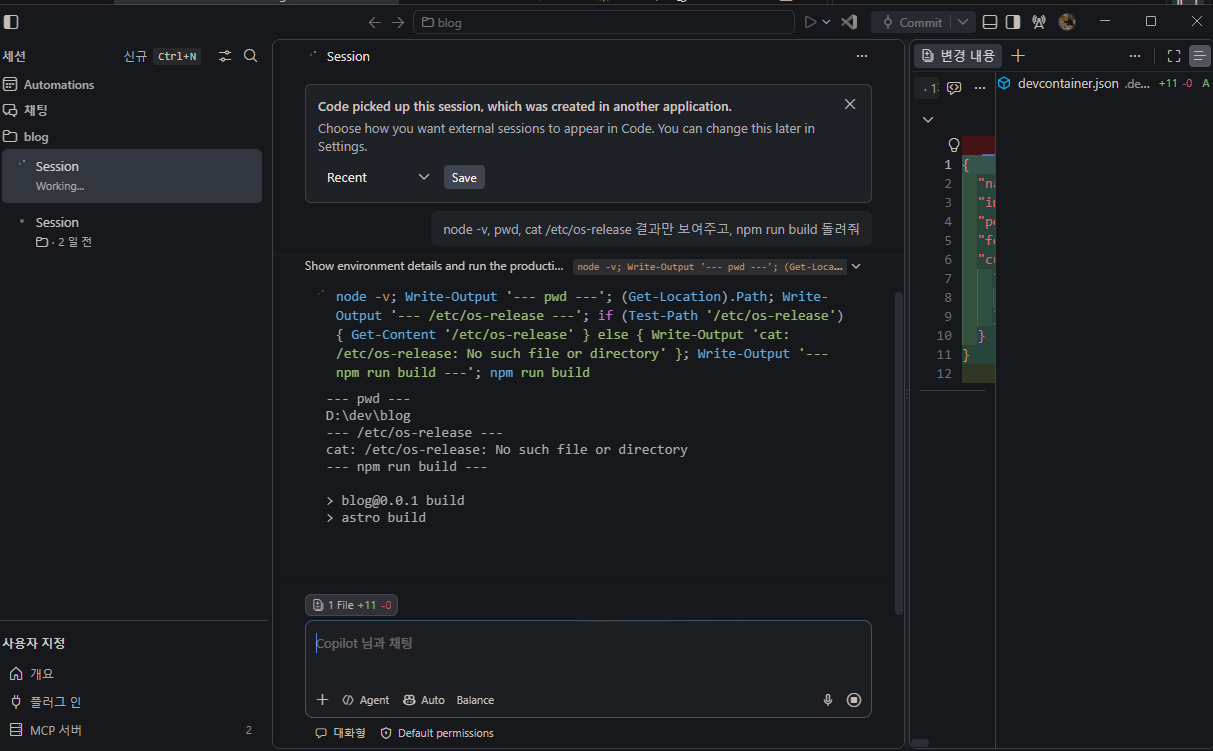Click the chat vertical scrollbar

click(898, 452)
